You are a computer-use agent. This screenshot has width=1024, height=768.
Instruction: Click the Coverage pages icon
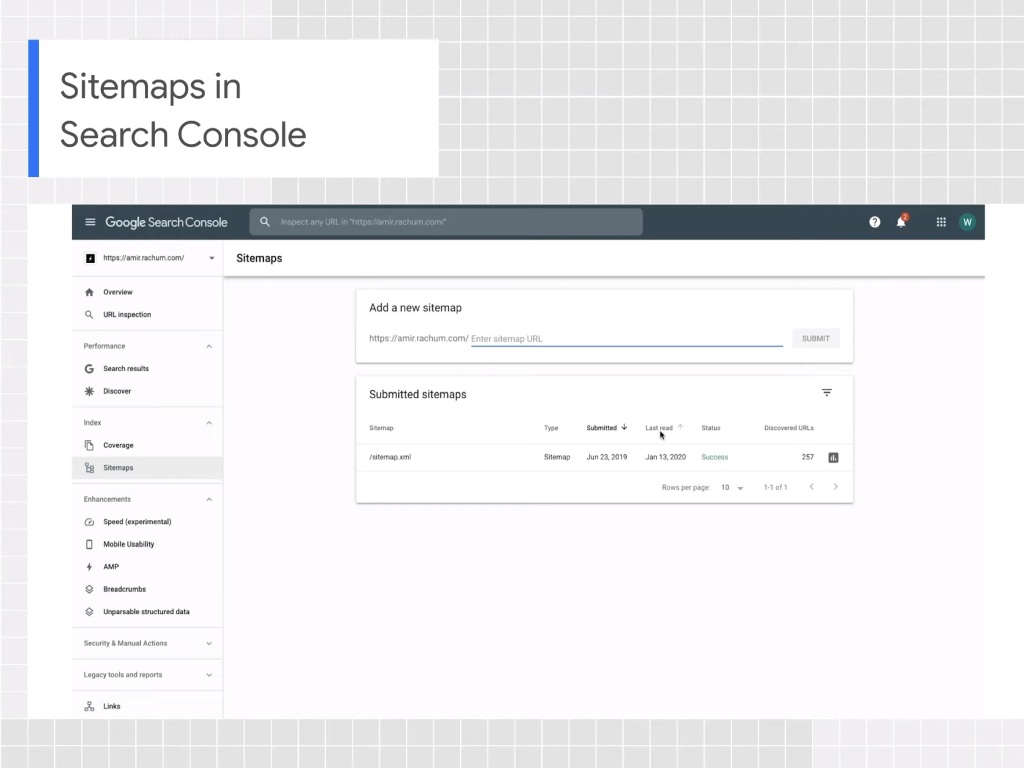(x=89, y=445)
